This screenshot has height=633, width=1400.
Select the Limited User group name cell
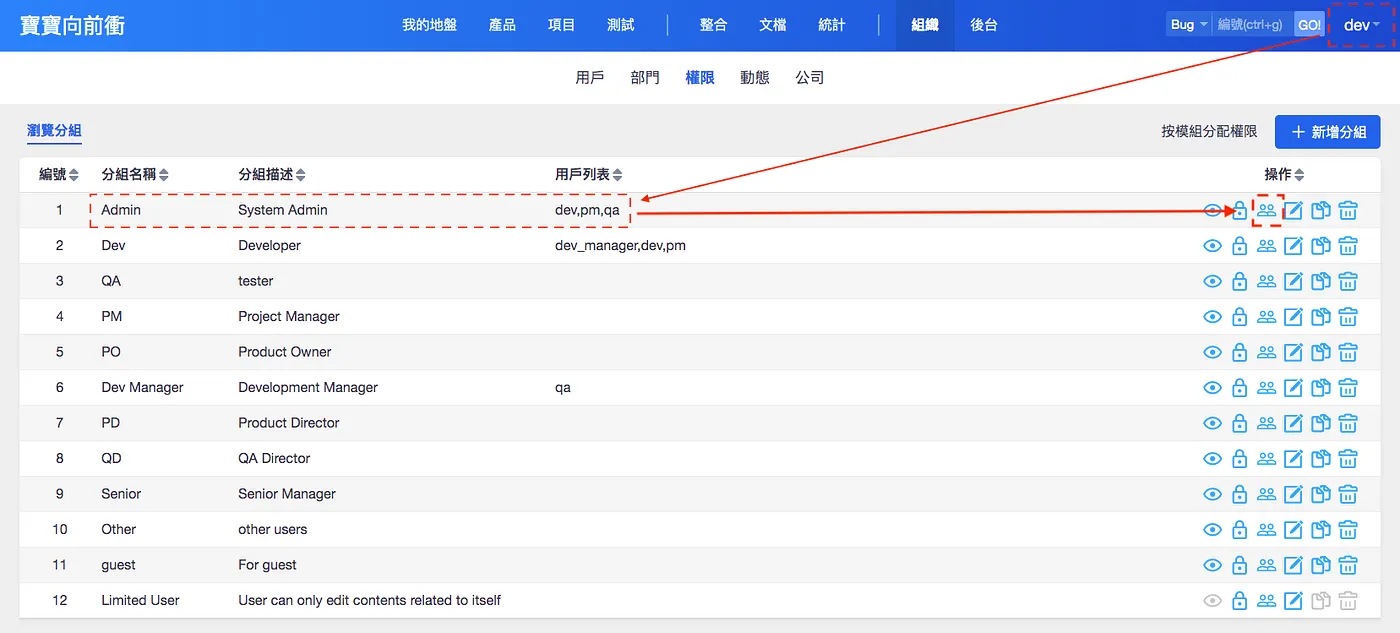point(140,600)
